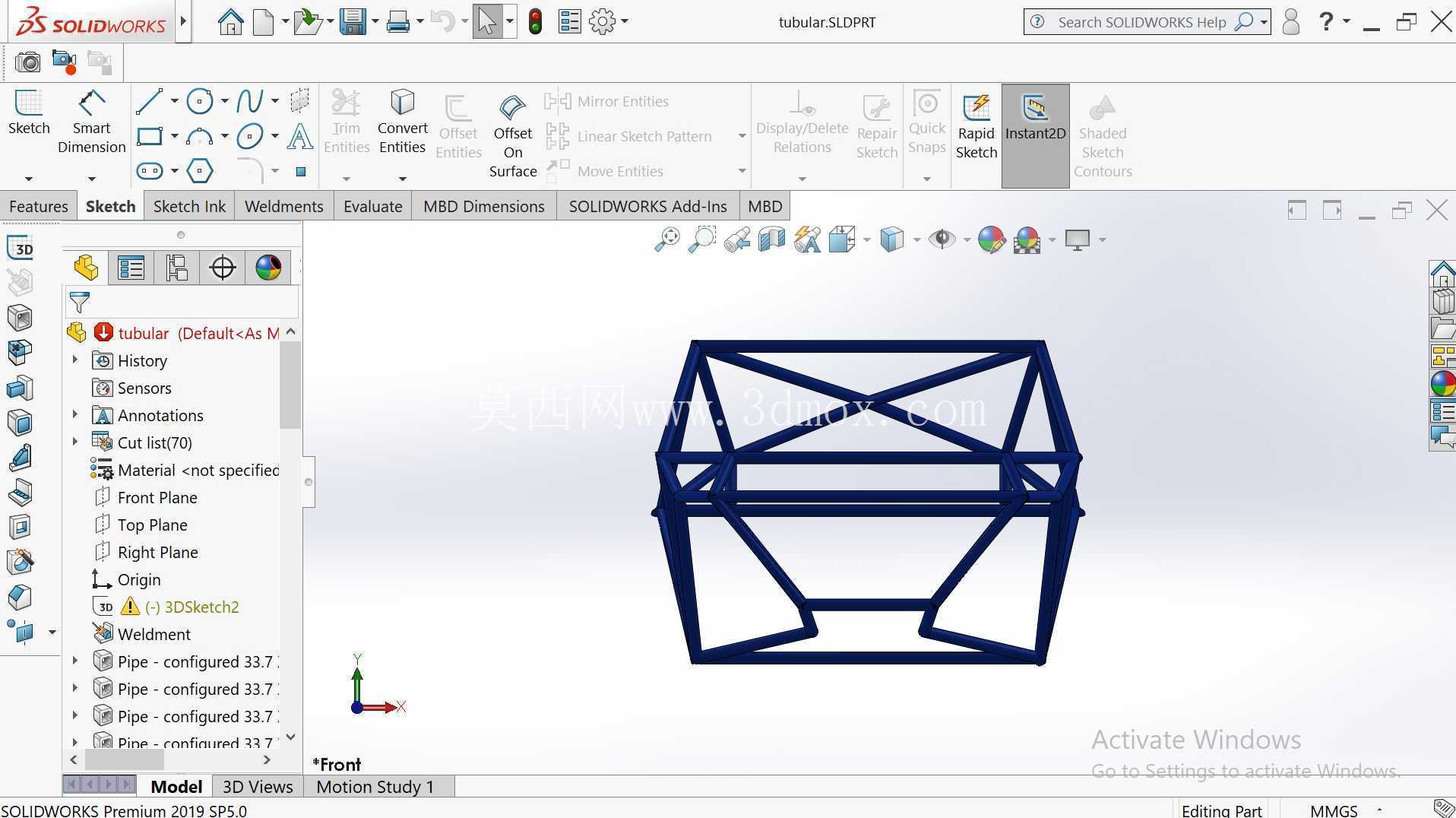This screenshot has height=818, width=1456.
Task: Select the Weldment feature tree item
Action: pyautogui.click(x=154, y=634)
